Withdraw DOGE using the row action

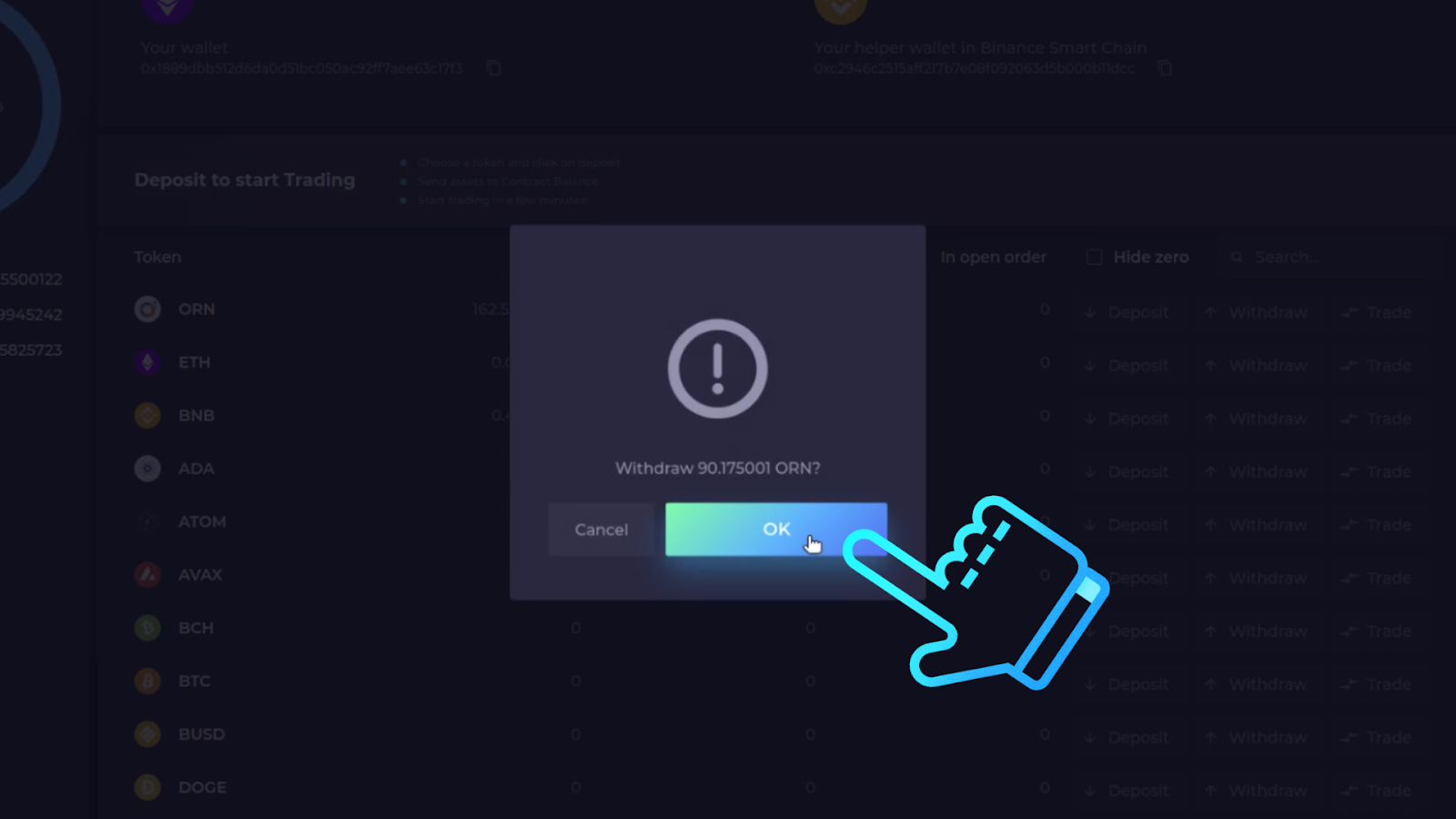(x=1256, y=791)
